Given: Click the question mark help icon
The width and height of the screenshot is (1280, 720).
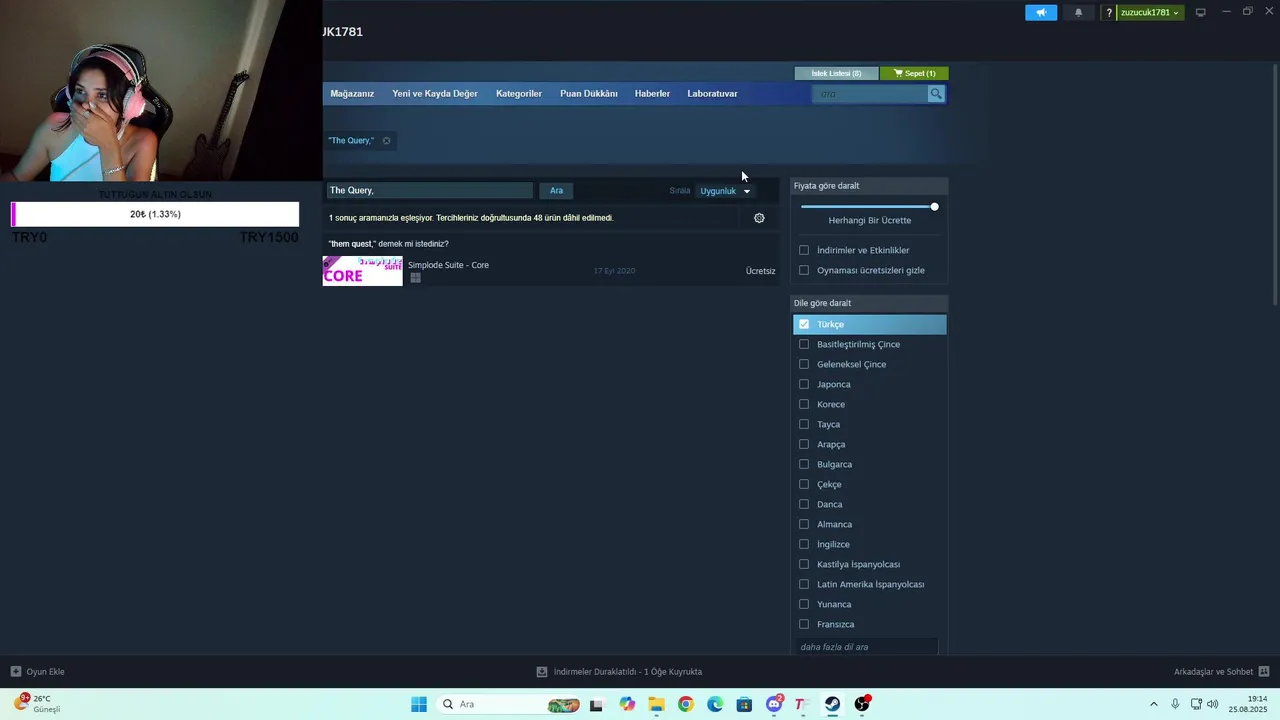Looking at the screenshot, I should [1108, 12].
